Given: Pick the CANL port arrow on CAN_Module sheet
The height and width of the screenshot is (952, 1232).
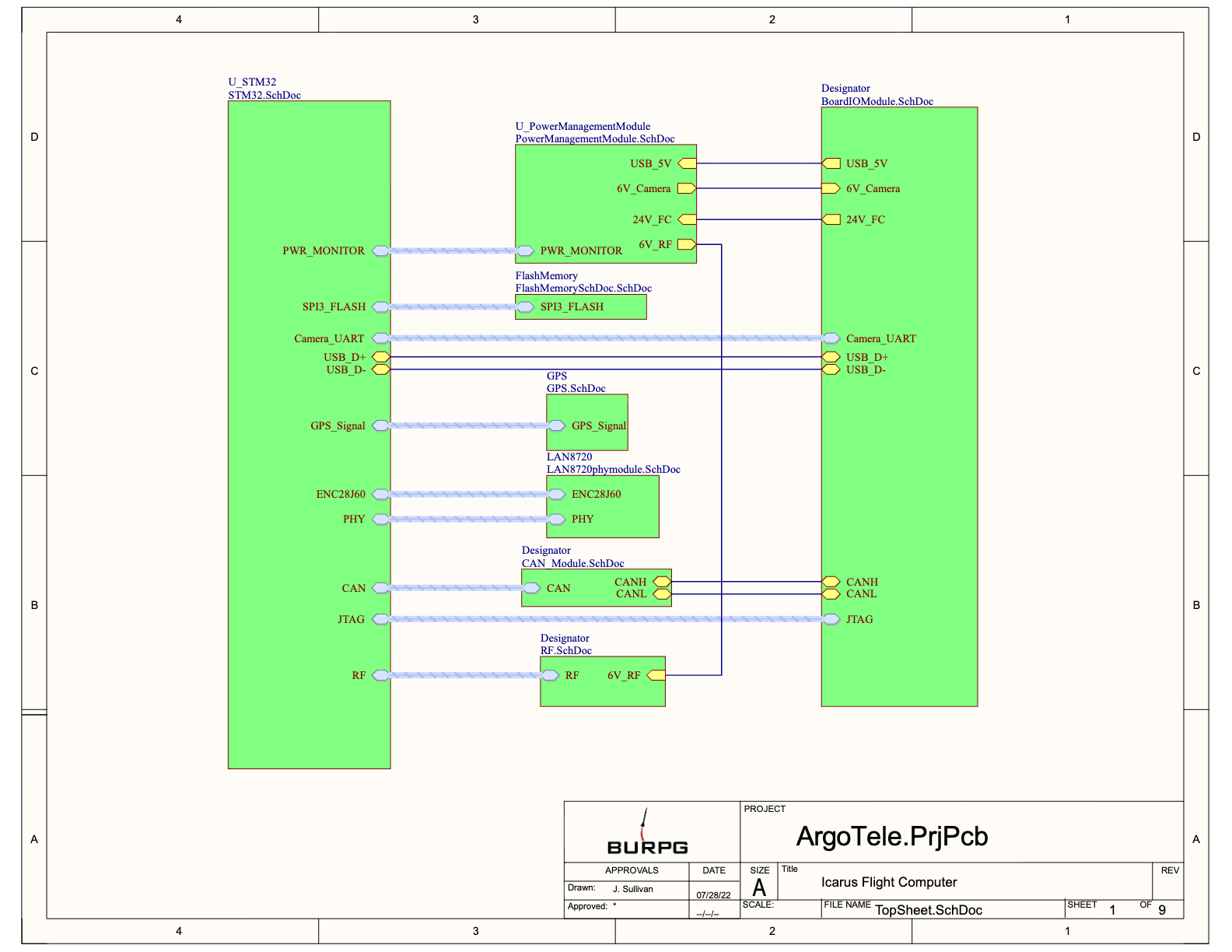Looking at the screenshot, I should 662,594.
